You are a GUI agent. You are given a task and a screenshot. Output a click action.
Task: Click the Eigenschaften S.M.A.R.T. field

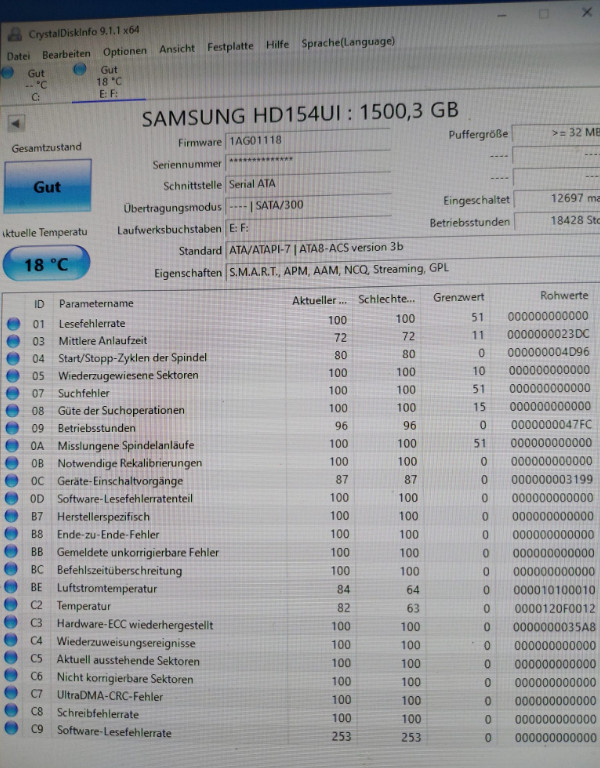(412, 270)
